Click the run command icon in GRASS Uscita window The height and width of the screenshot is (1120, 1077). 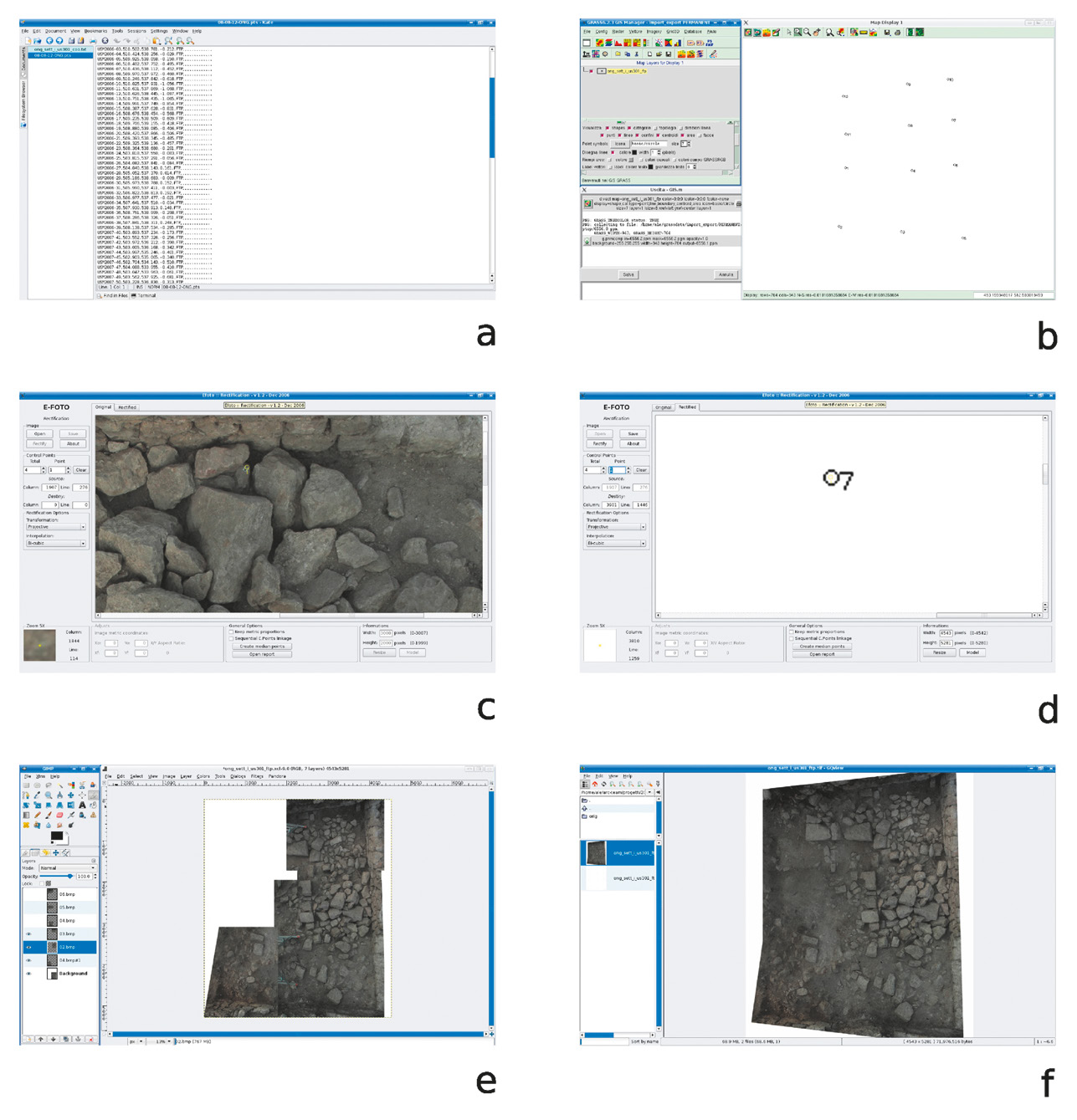(587, 203)
